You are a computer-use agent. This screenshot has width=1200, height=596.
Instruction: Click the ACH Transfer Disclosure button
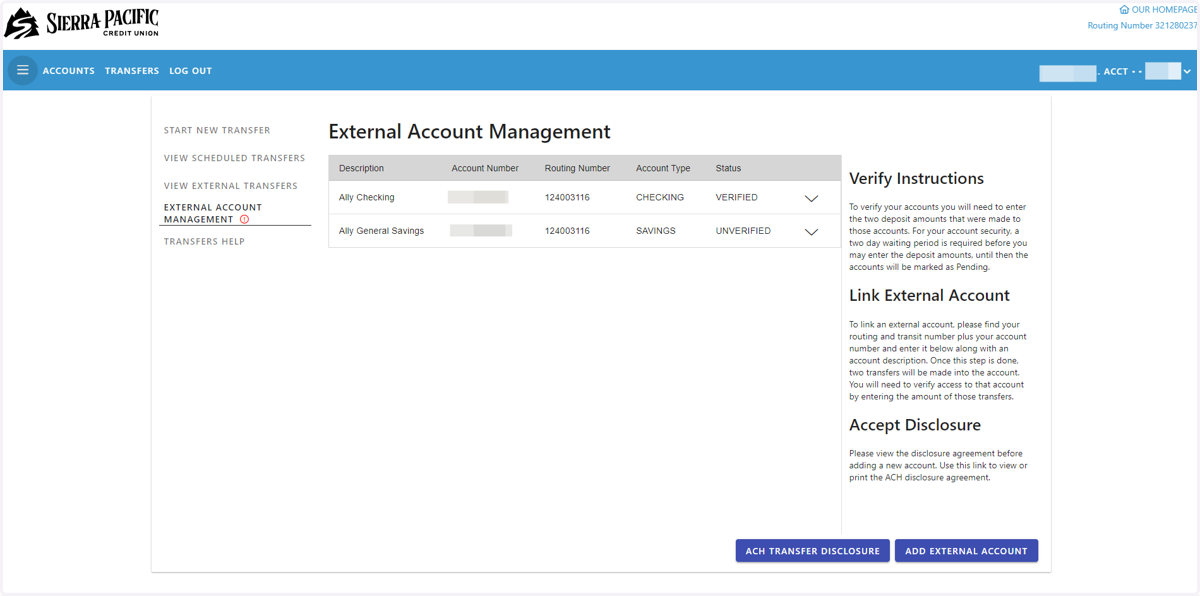(813, 551)
